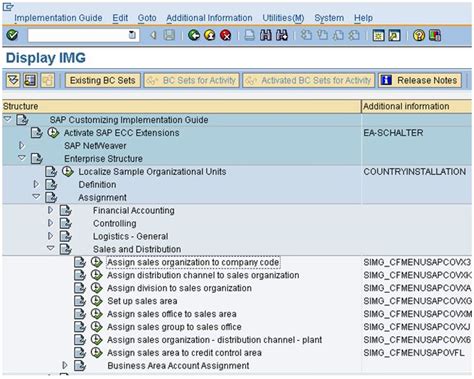474x379 pixels.
Task: Collapse the Sales and Distribution node
Action: 51,248
